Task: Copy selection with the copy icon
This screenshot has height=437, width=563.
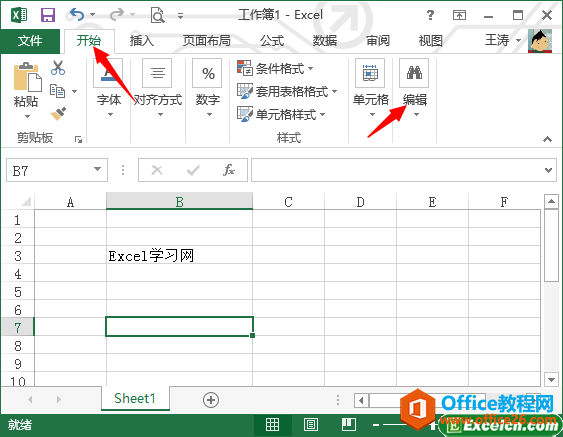Action: pyautogui.click(x=57, y=91)
